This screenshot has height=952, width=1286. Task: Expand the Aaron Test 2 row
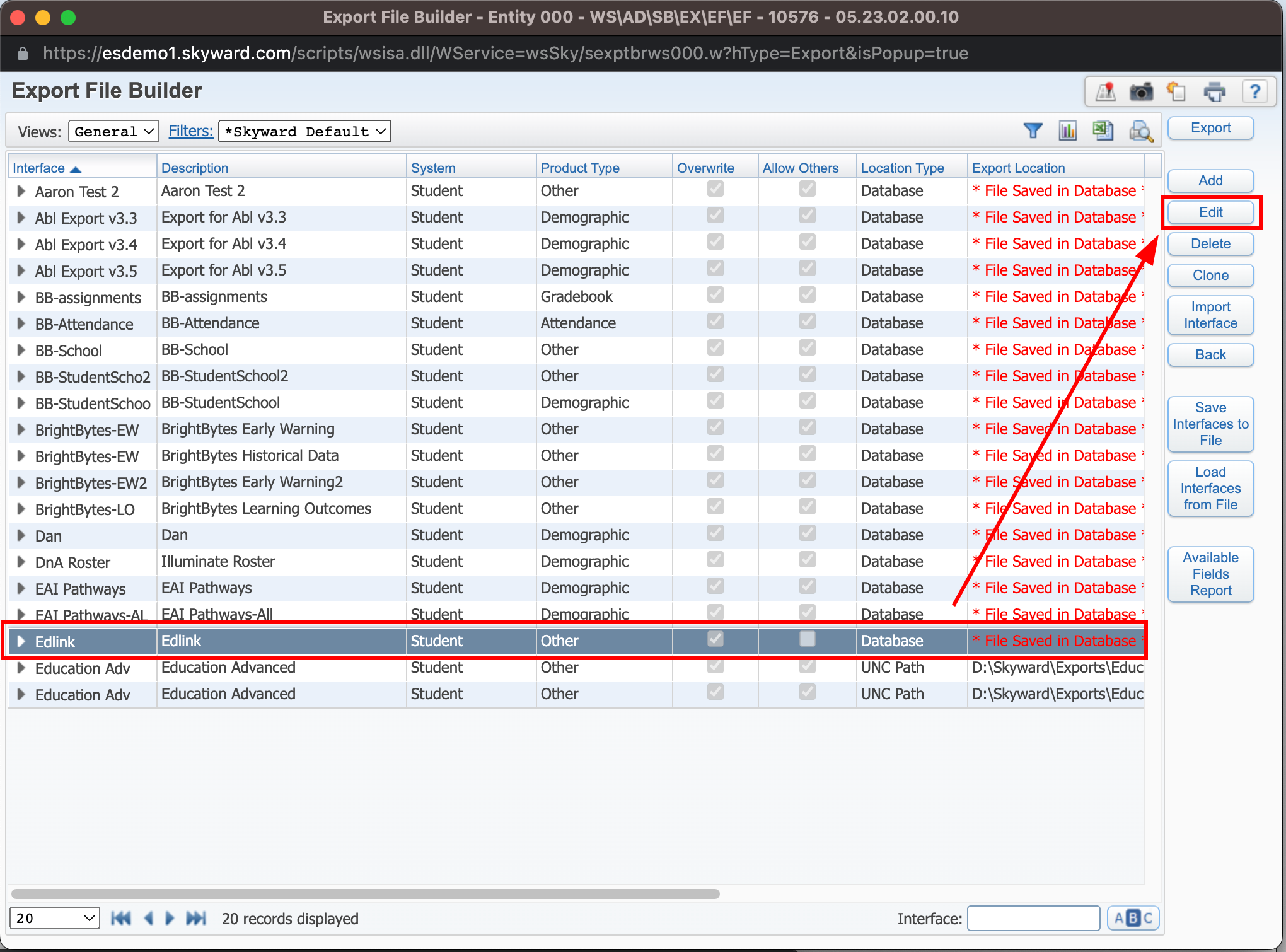point(21,191)
